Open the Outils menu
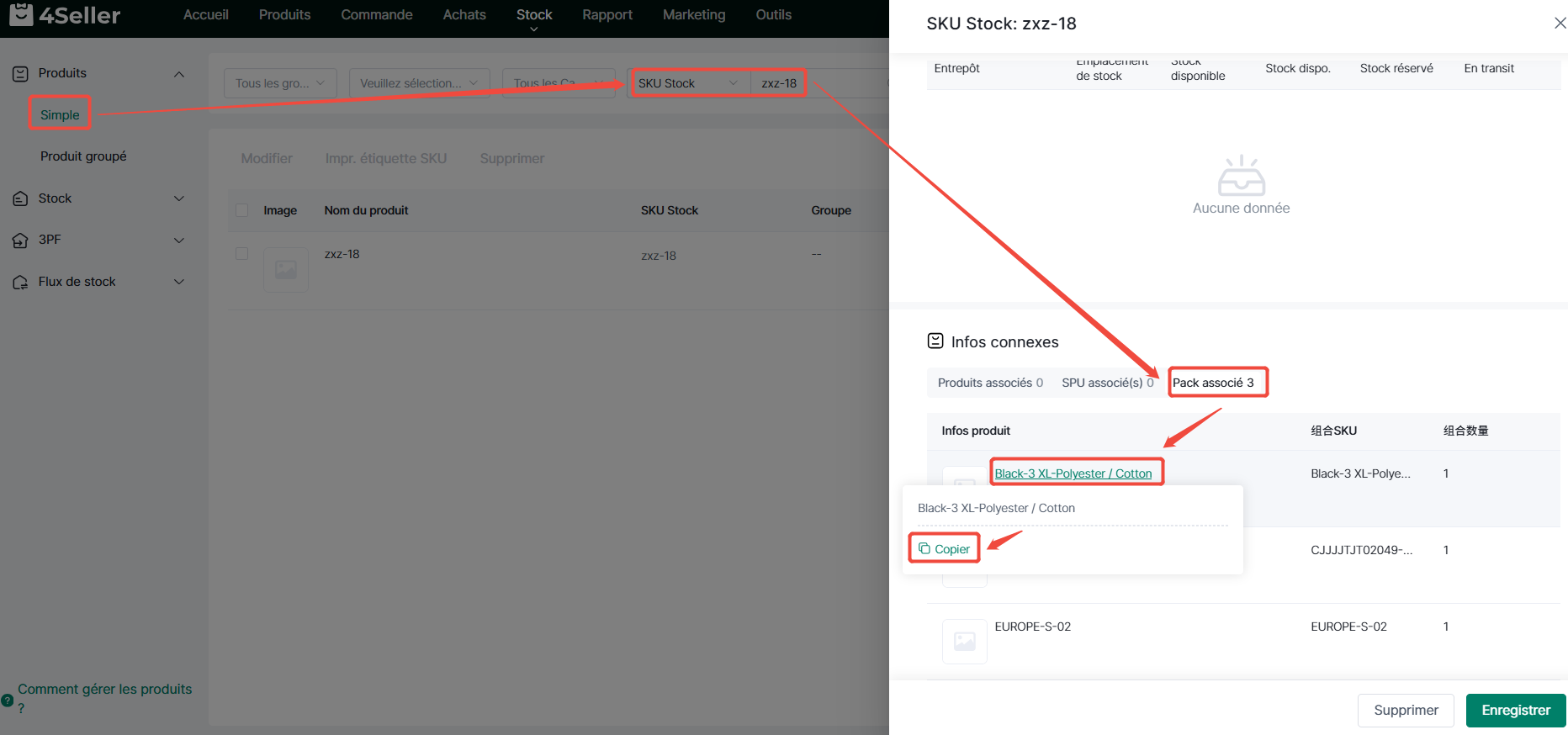The image size is (1568, 735). point(774,15)
